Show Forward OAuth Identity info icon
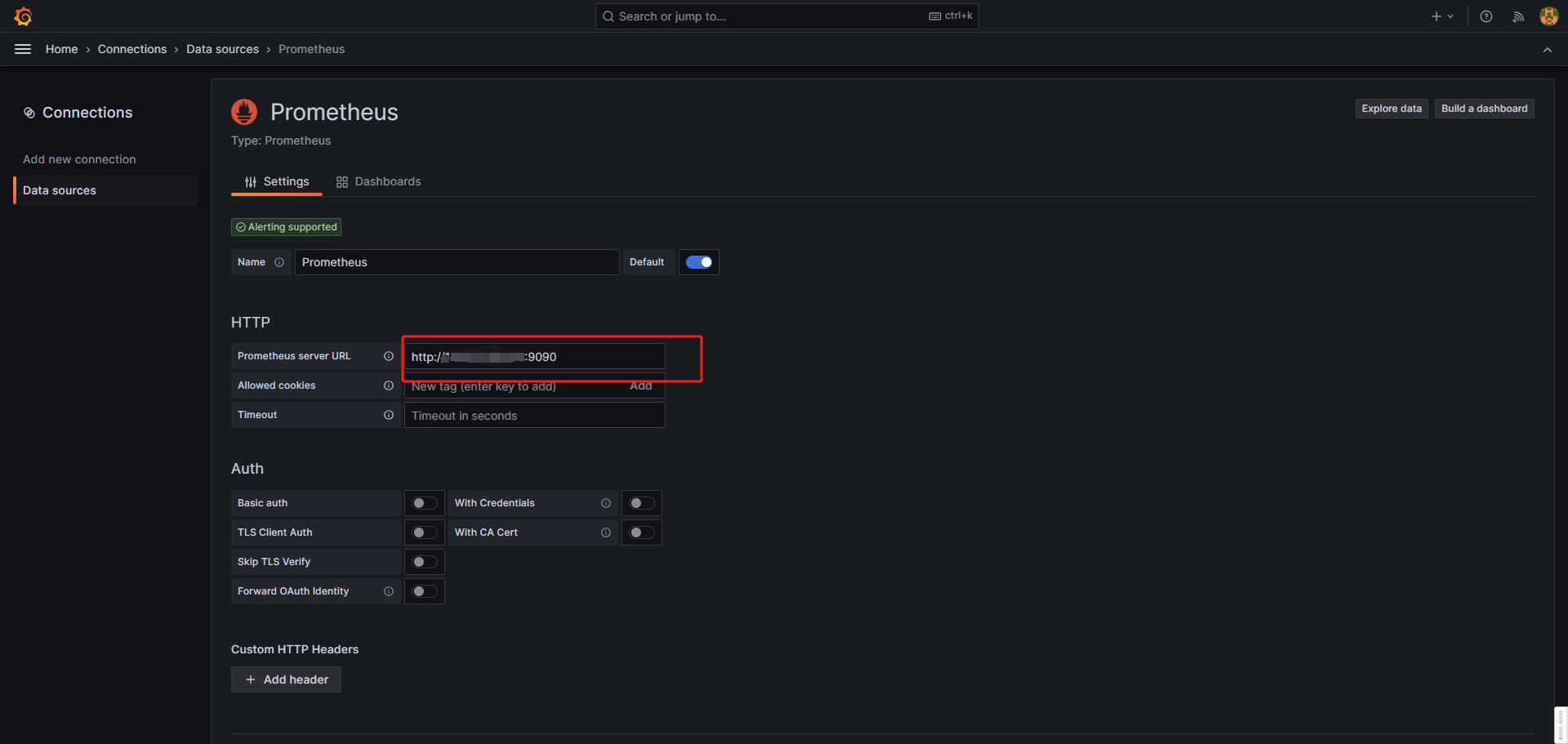1568x744 pixels. [x=389, y=591]
